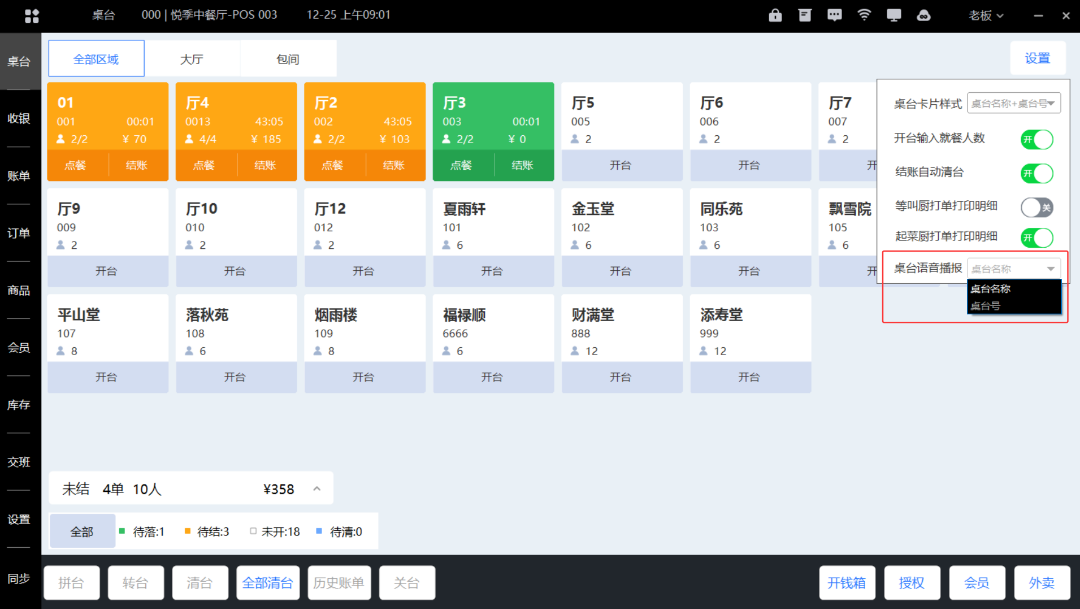Select the 包间 tab
Image resolution: width=1080 pixels, height=609 pixels.
(x=288, y=58)
